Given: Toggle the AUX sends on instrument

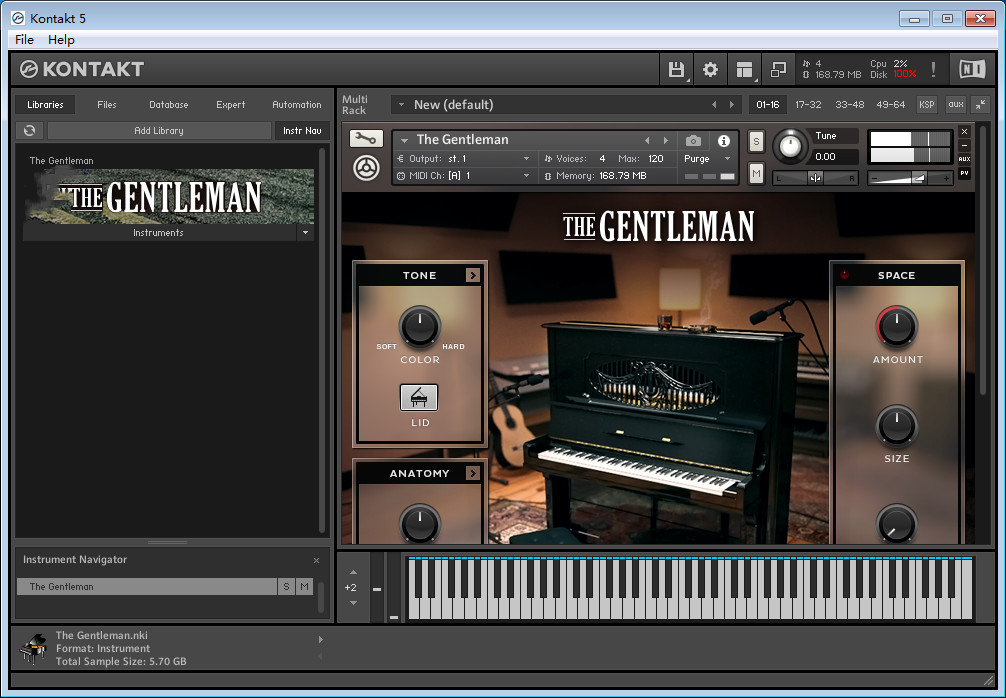Looking at the screenshot, I should pyautogui.click(x=964, y=159).
